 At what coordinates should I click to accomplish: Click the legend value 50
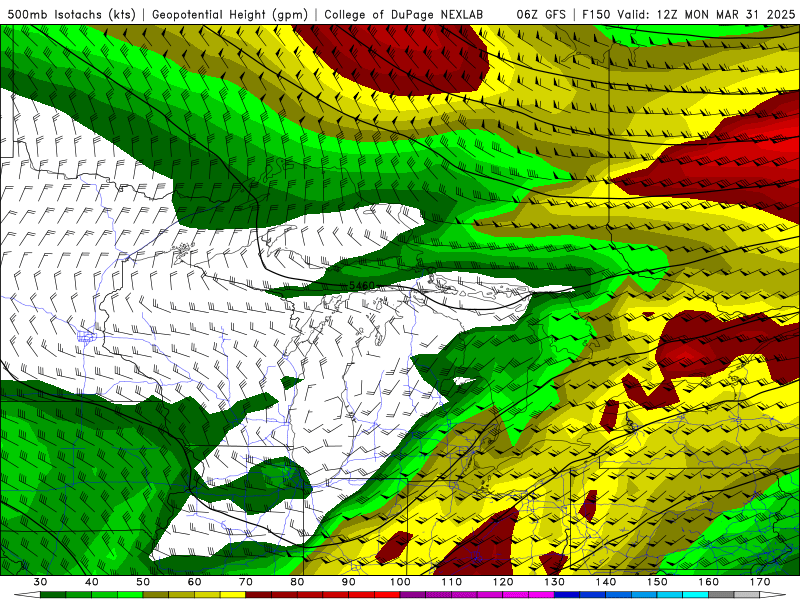143,582
